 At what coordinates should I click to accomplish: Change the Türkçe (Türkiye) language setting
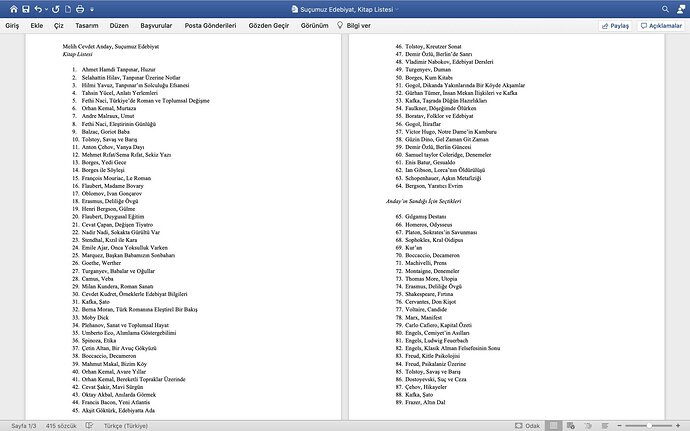pos(126,426)
